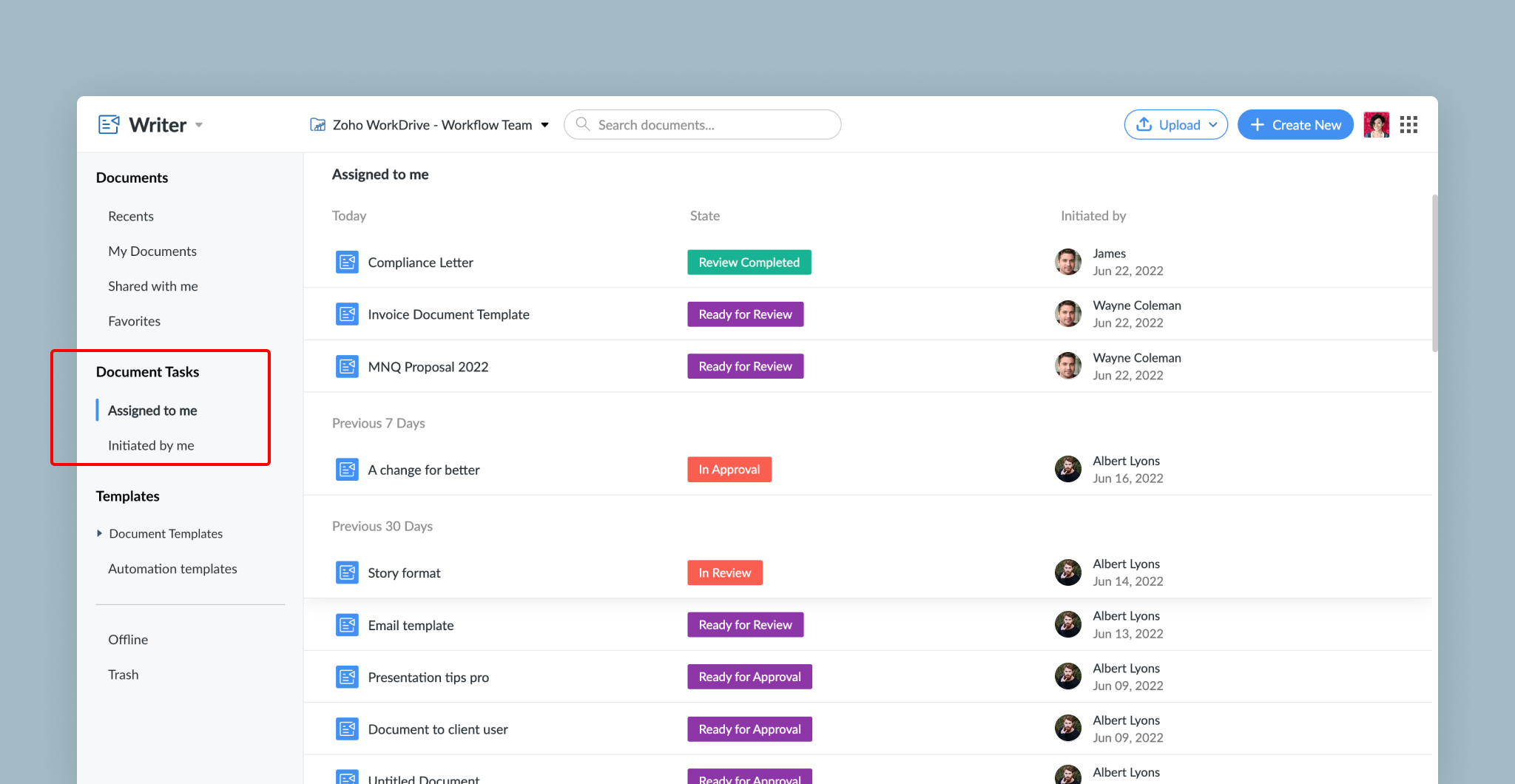Click the Story format document icon
Viewport: 1515px width, 784px height.
click(347, 573)
